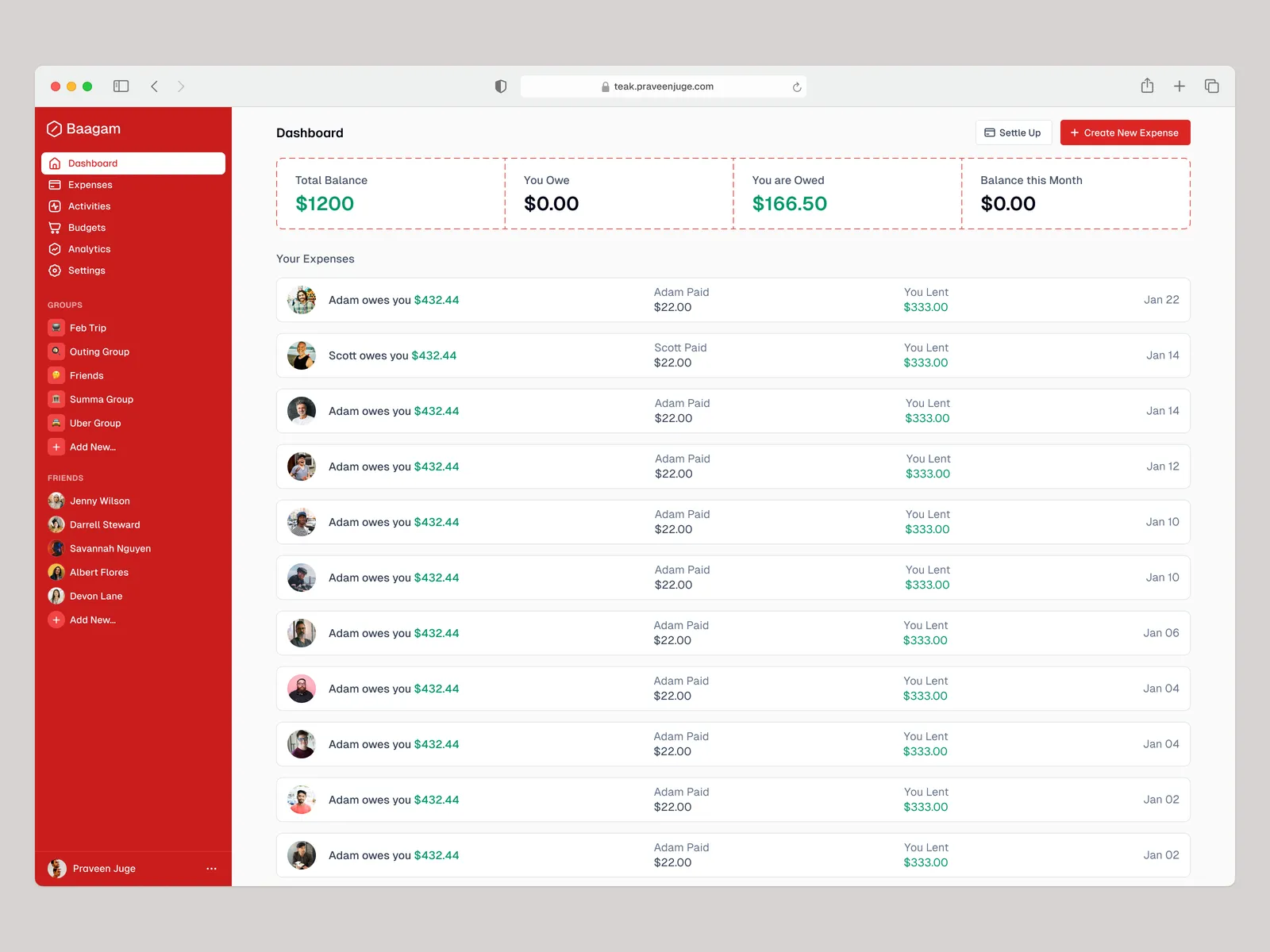Open Scott owes you expense row

click(x=732, y=355)
